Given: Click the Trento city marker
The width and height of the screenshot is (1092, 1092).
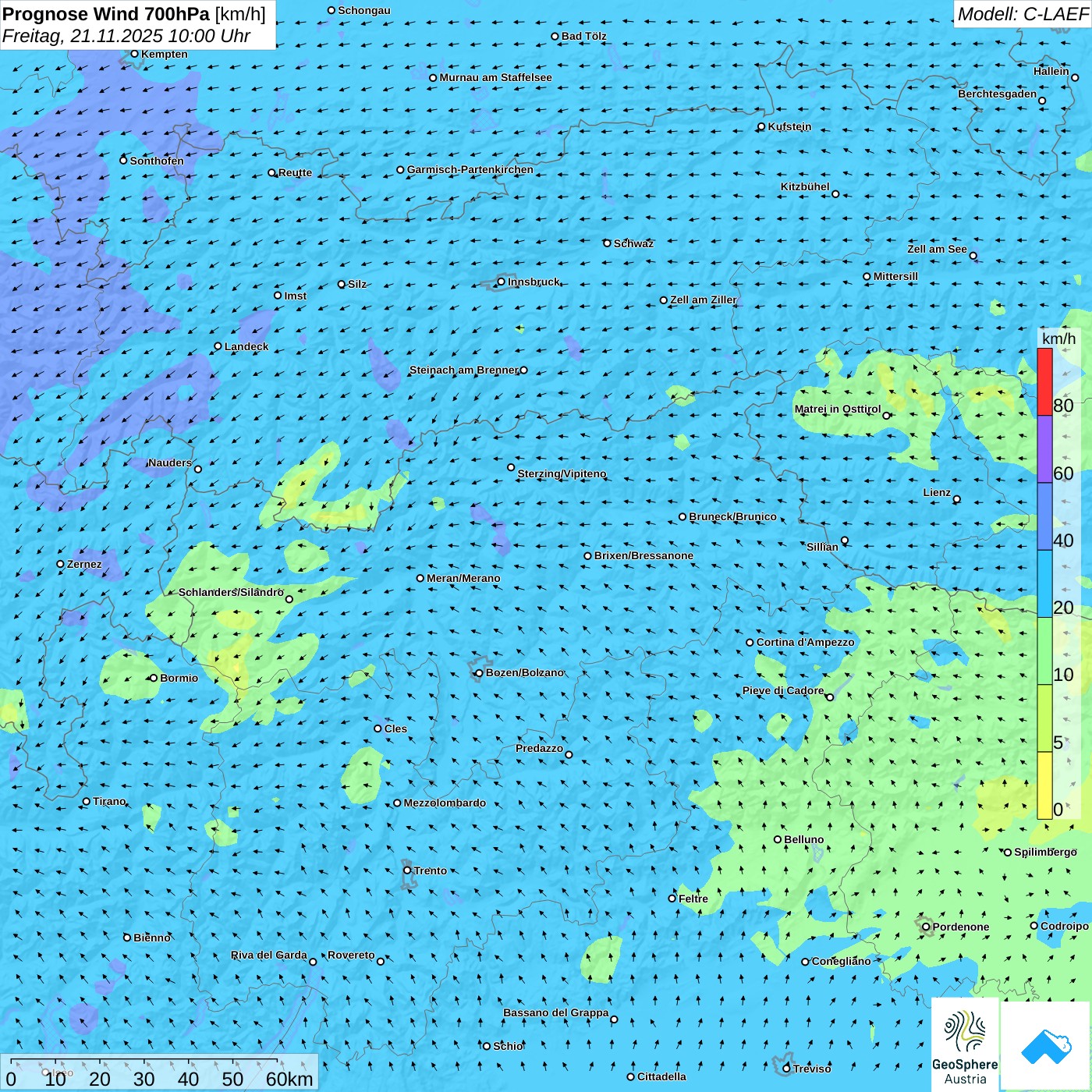Looking at the screenshot, I should (407, 870).
